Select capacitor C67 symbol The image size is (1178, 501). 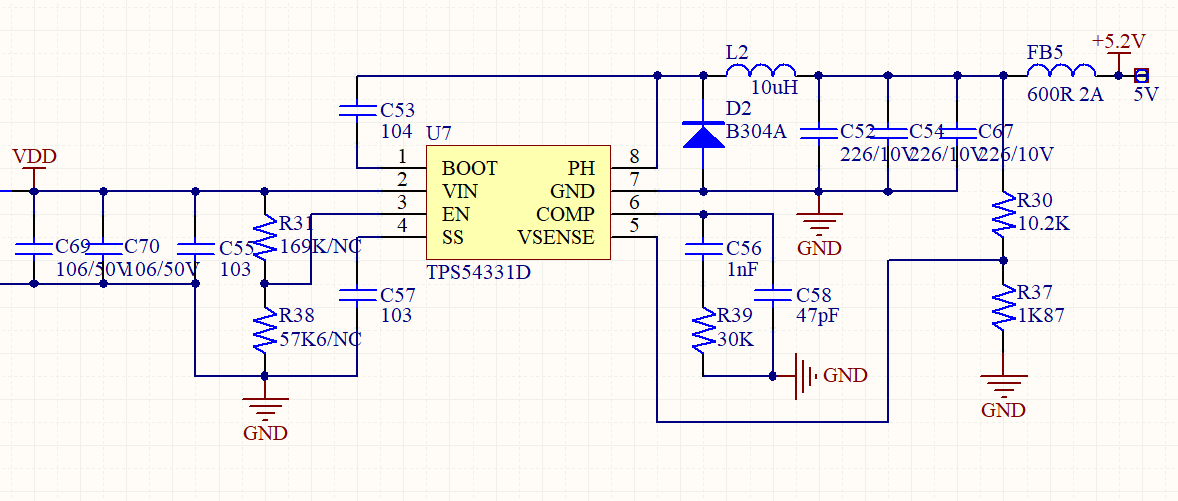click(957, 133)
